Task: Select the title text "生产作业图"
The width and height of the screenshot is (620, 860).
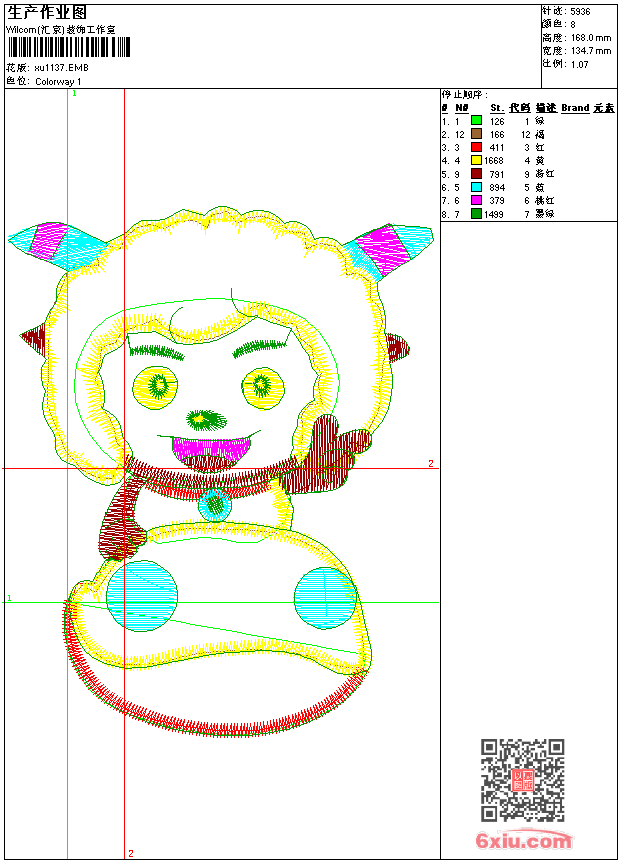Action: (x=47, y=13)
